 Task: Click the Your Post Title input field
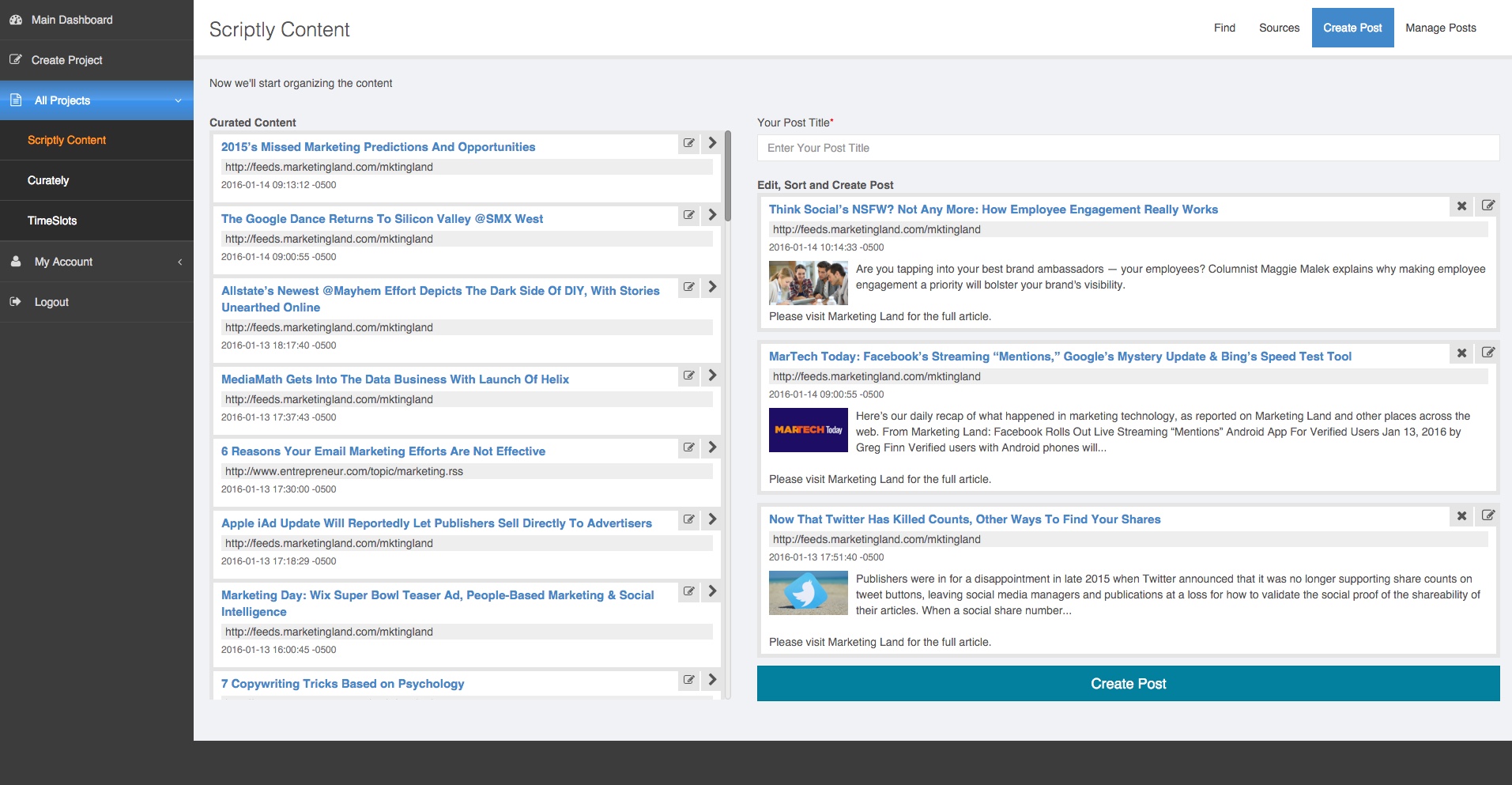tap(1128, 148)
